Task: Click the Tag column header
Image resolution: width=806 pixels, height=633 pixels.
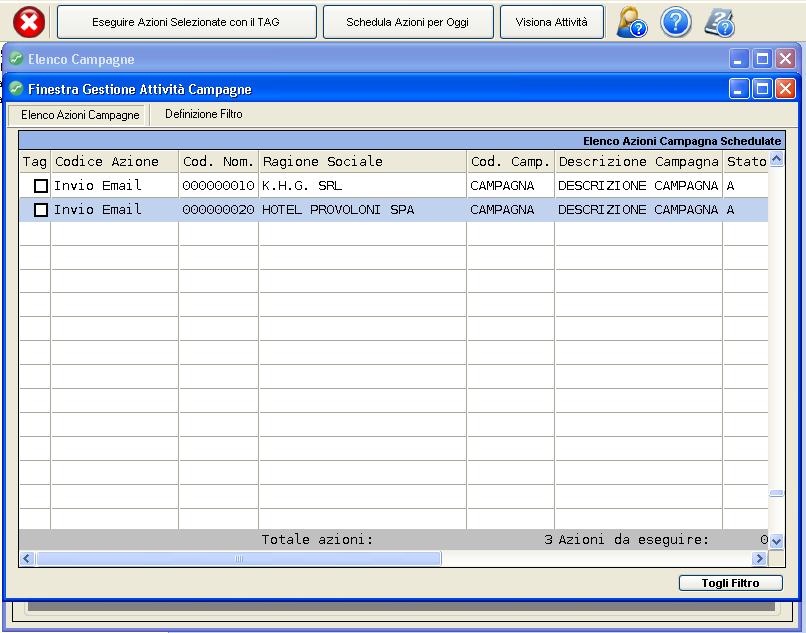Action: point(35,161)
